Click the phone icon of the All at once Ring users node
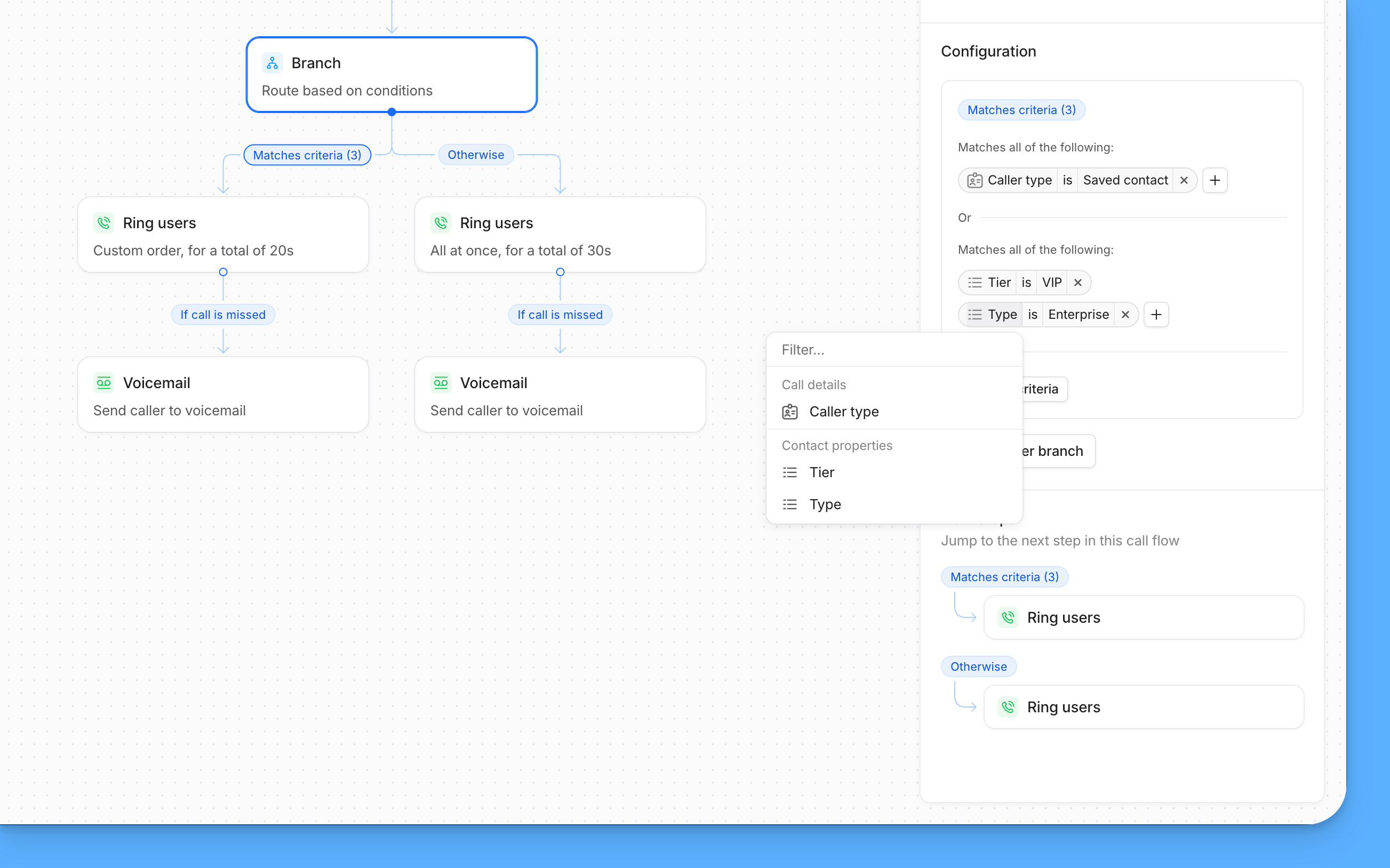Screen dimensions: 1390x868 441,223
